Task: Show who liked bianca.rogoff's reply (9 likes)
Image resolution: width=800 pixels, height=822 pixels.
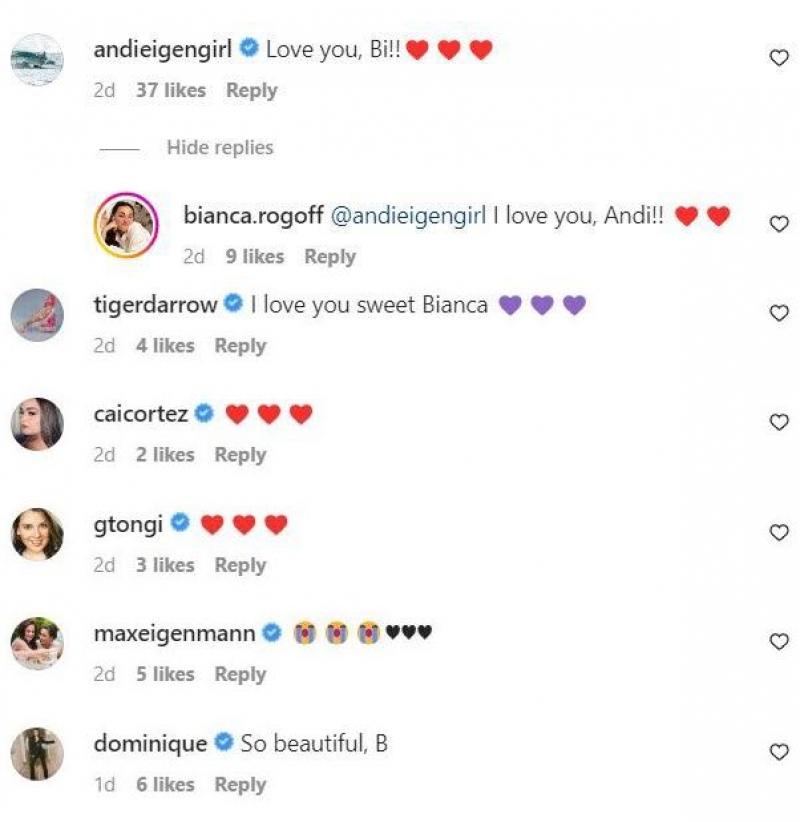Action: coord(254,257)
